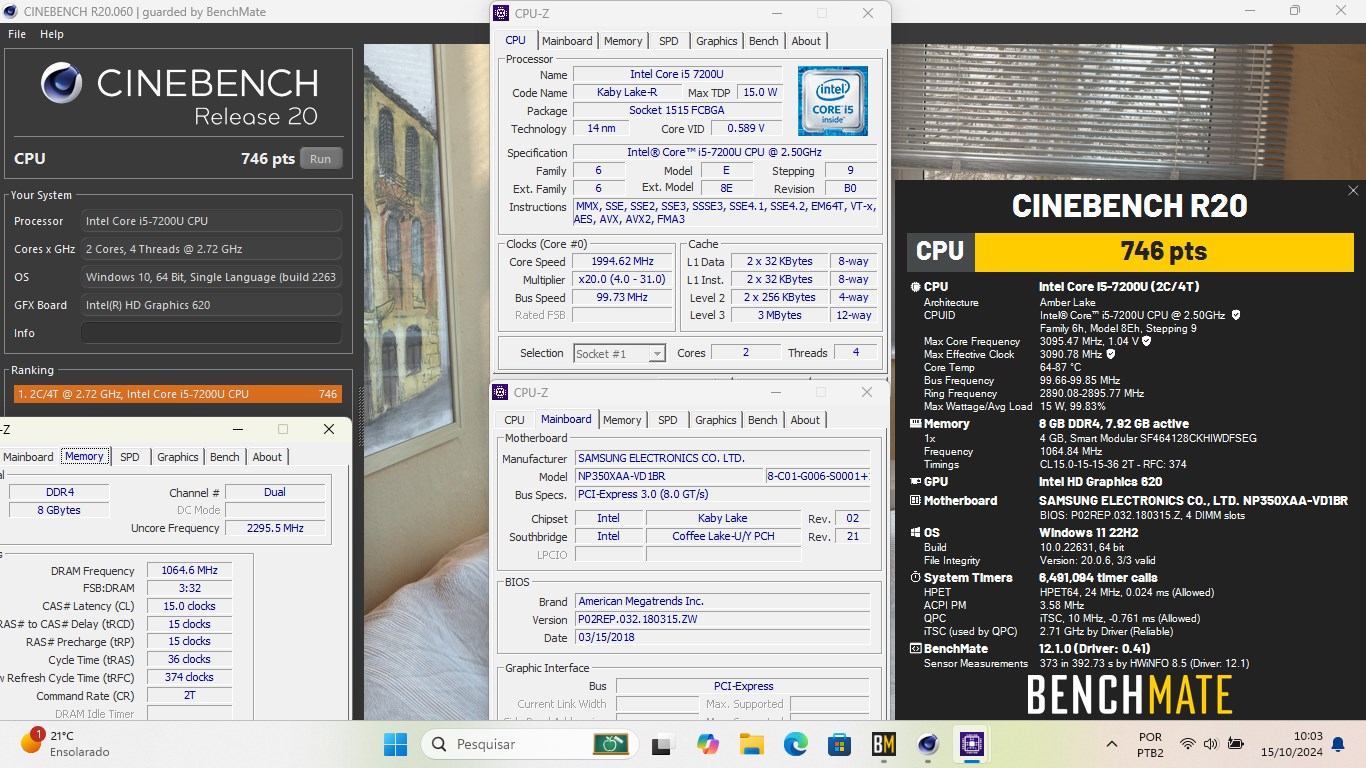Open File Explorer from the taskbar
Viewport: 1366px width, 768px height.
coord(751,744)
